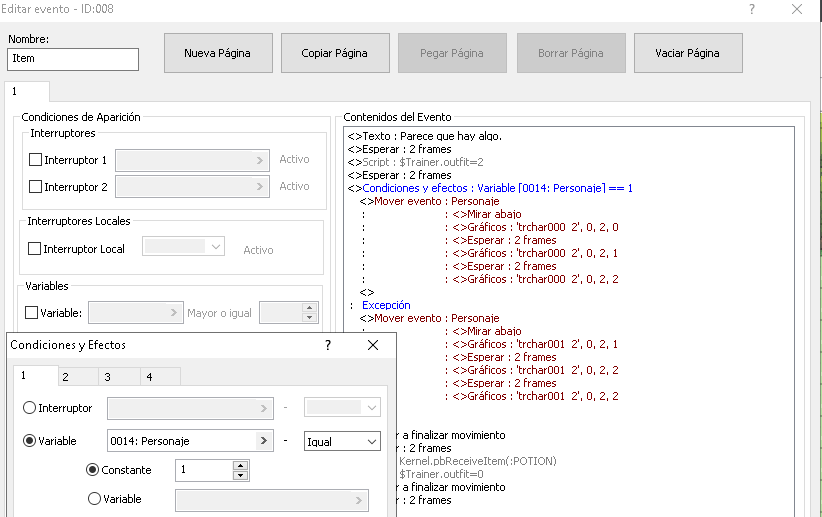The height and width of the screenshot is (517, 822).
Task: Select the Interruptor radio button
Action: (29, 408)
